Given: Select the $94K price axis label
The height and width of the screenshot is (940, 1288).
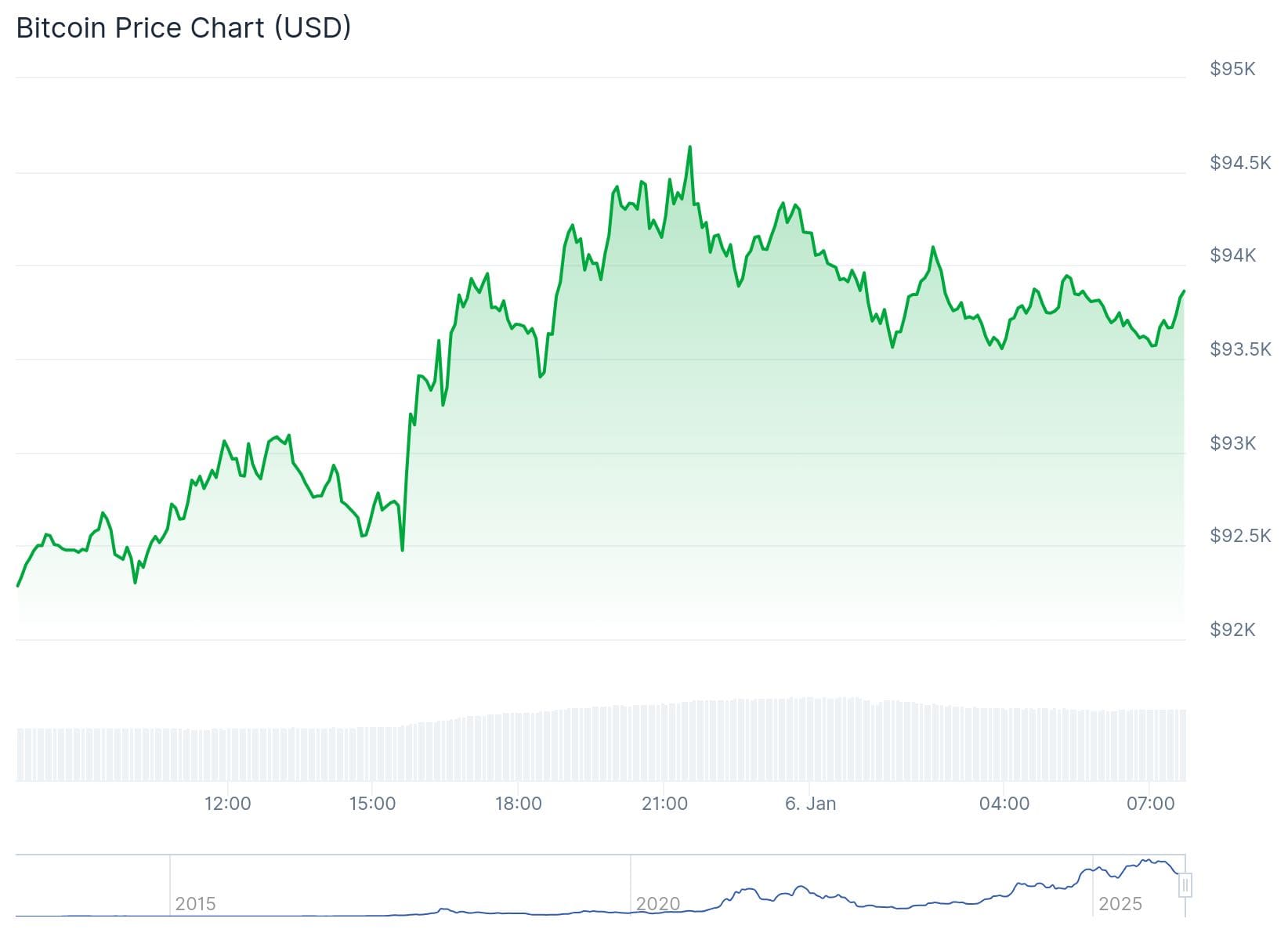Looking at the screenshot, I should coord(1232,255).
